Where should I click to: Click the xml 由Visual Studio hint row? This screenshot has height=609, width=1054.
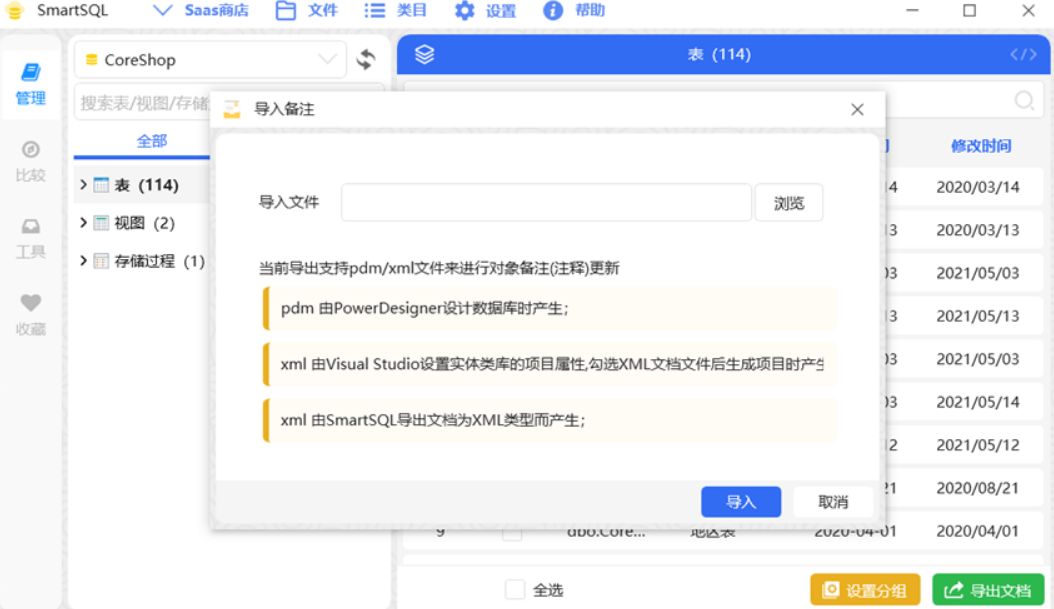[549, 364]
